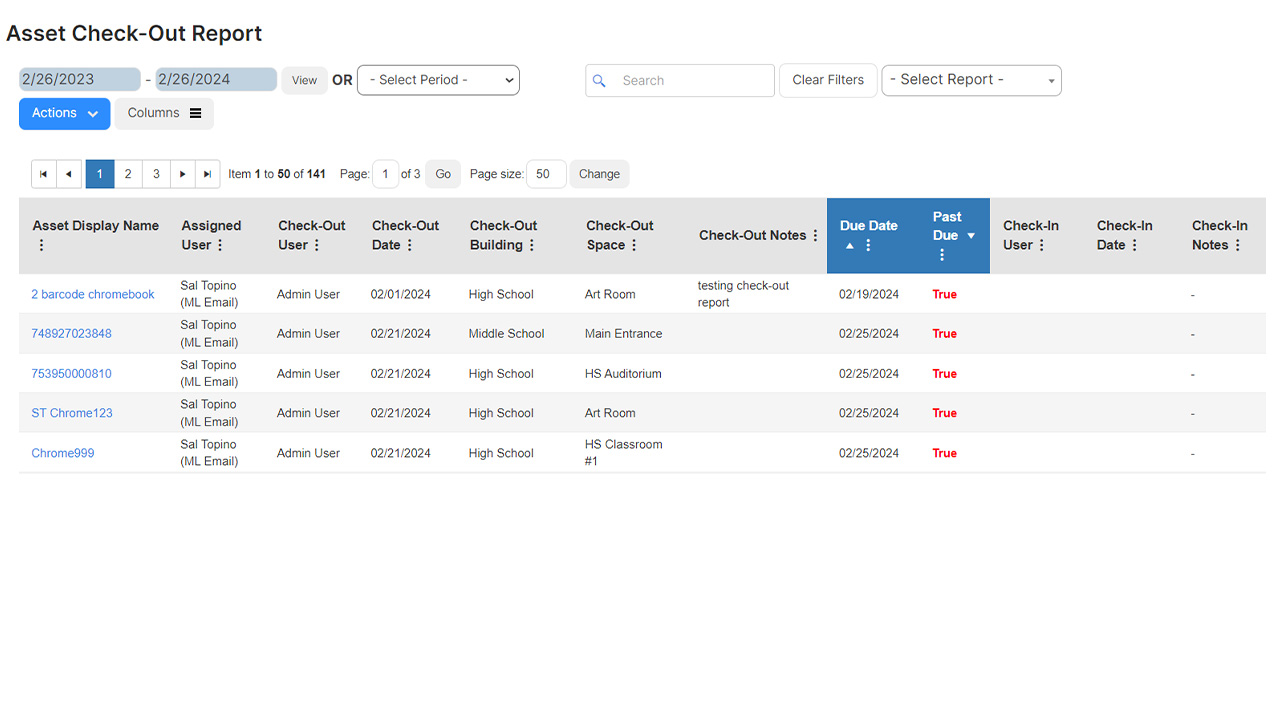Open the Check-Out Building column kebab menu

(531, 244)
